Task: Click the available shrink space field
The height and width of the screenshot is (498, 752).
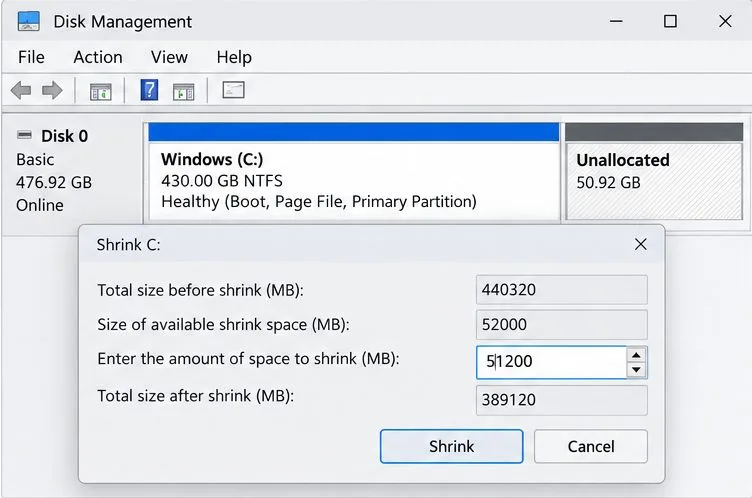Action: click(x=562, y=324)
